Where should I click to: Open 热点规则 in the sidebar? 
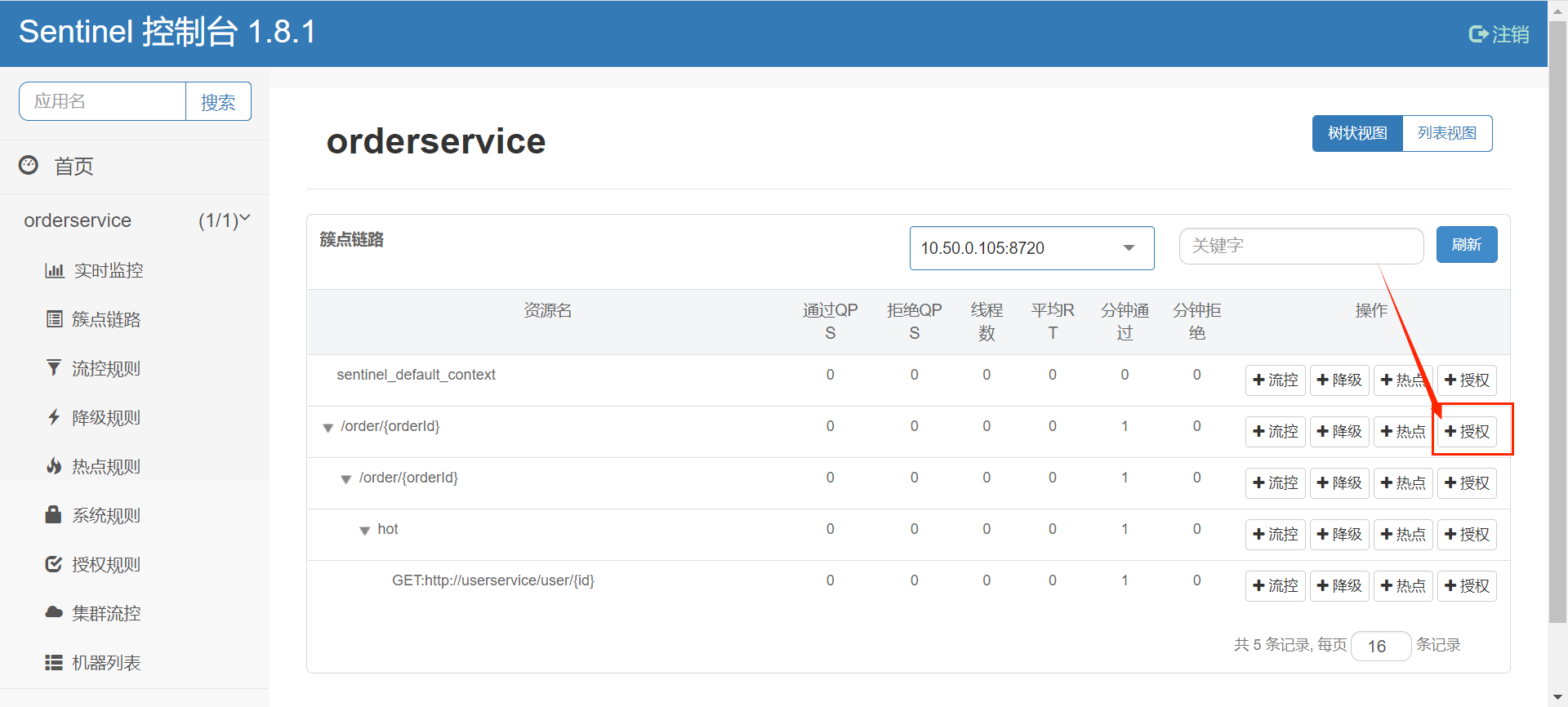(106, 466)
